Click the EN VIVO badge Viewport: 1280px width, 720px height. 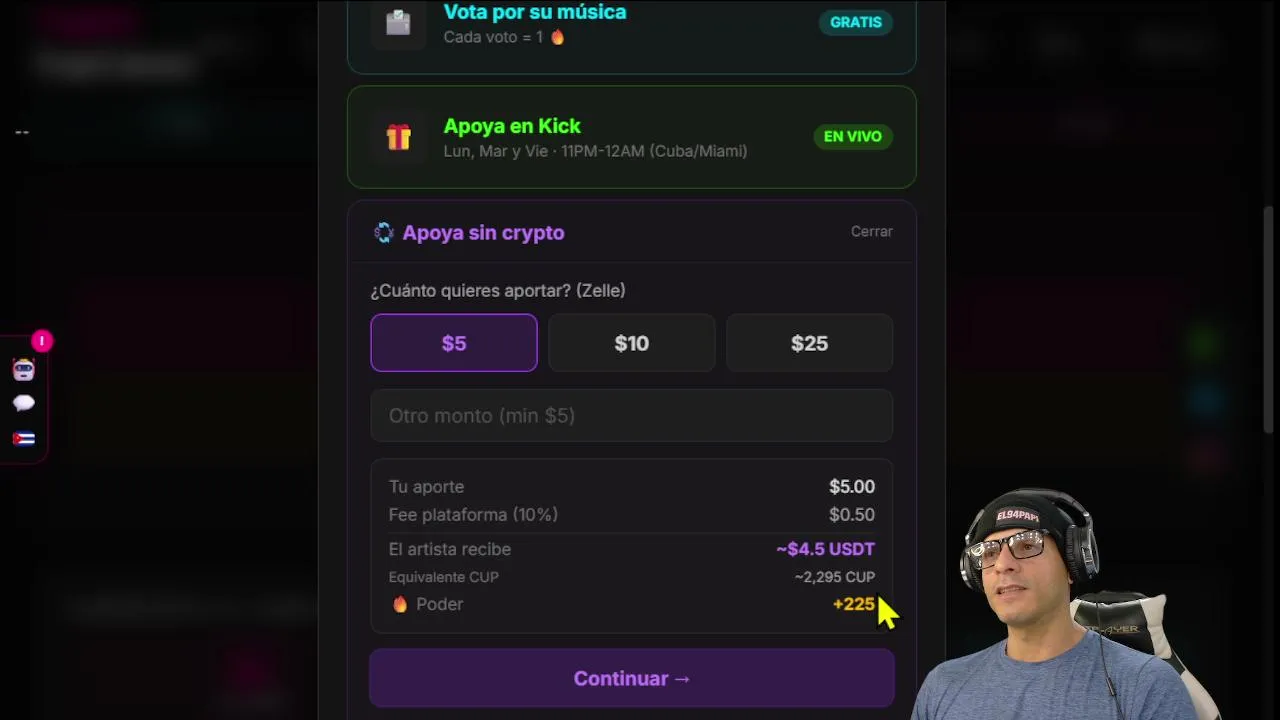(x=853, y=136)
